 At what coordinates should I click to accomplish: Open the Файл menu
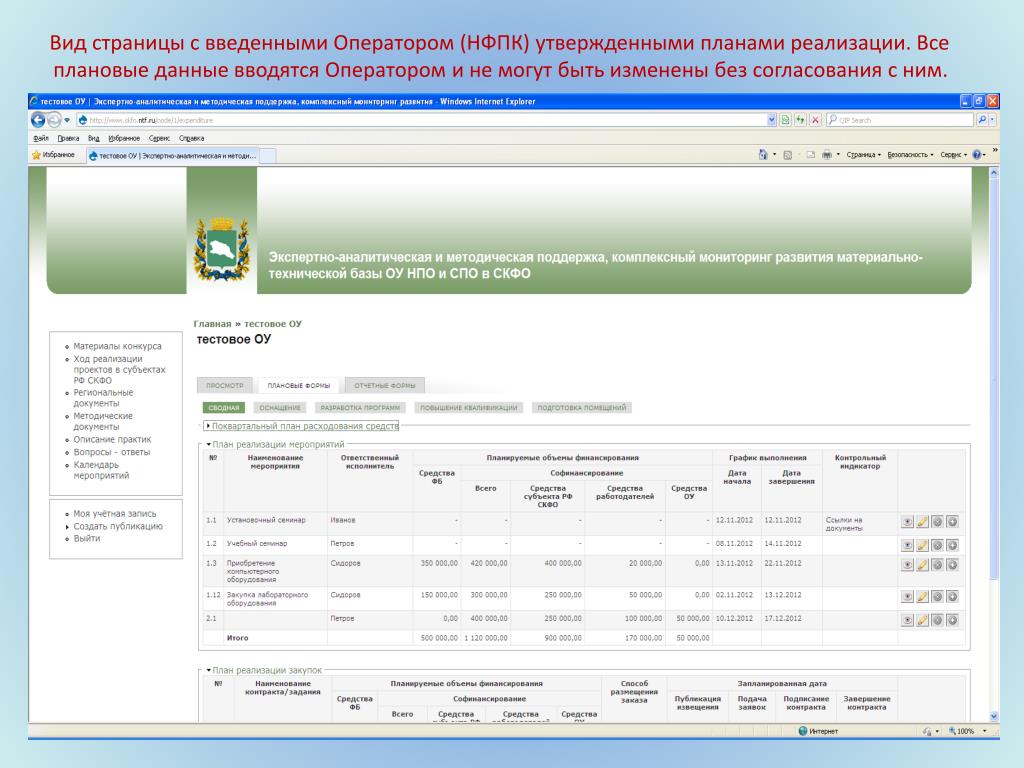(x=40, y=138)
